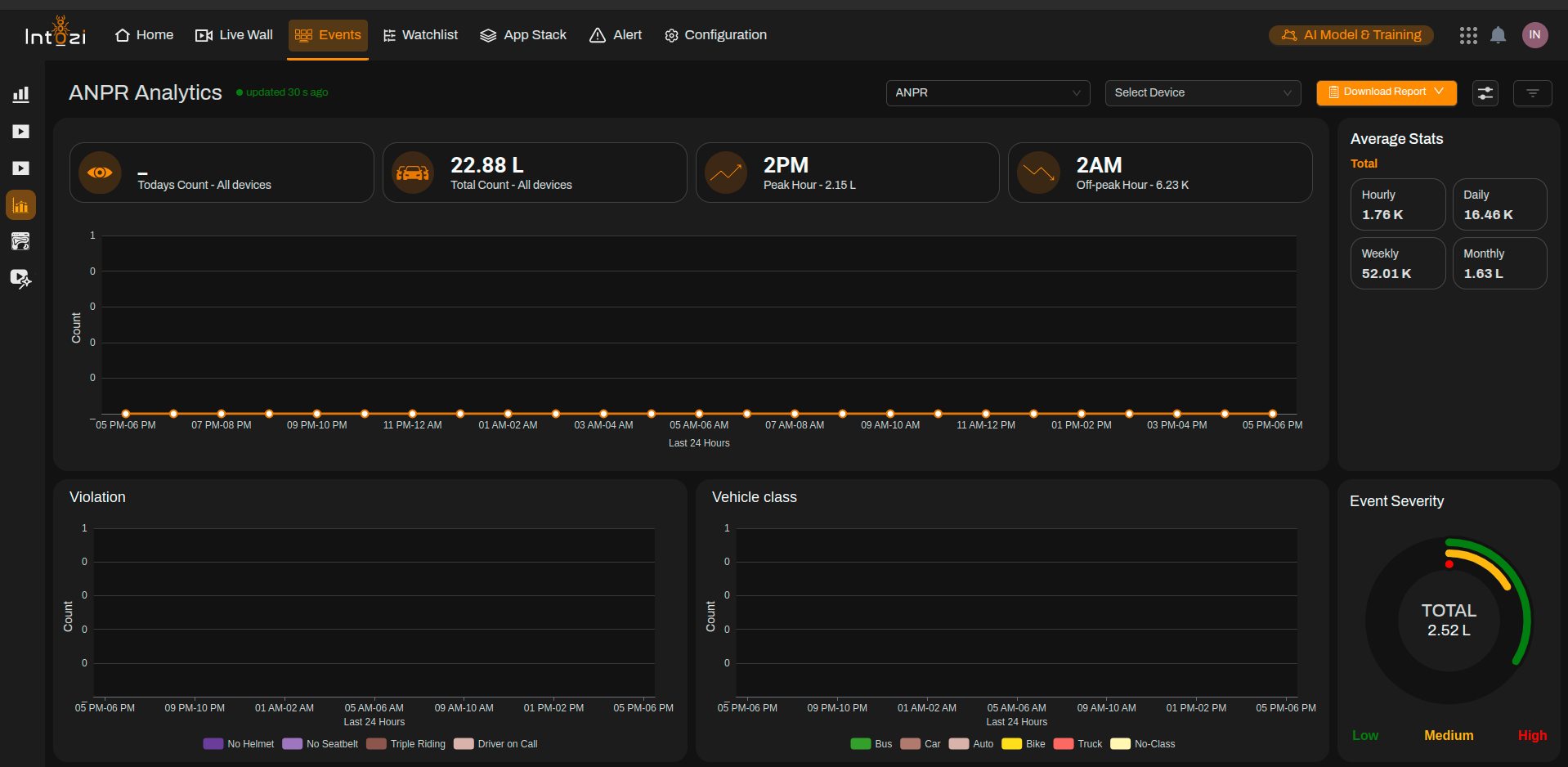
Task: Toggle the No Helmet series in Violation legend
Action: [x=238, y=743]
